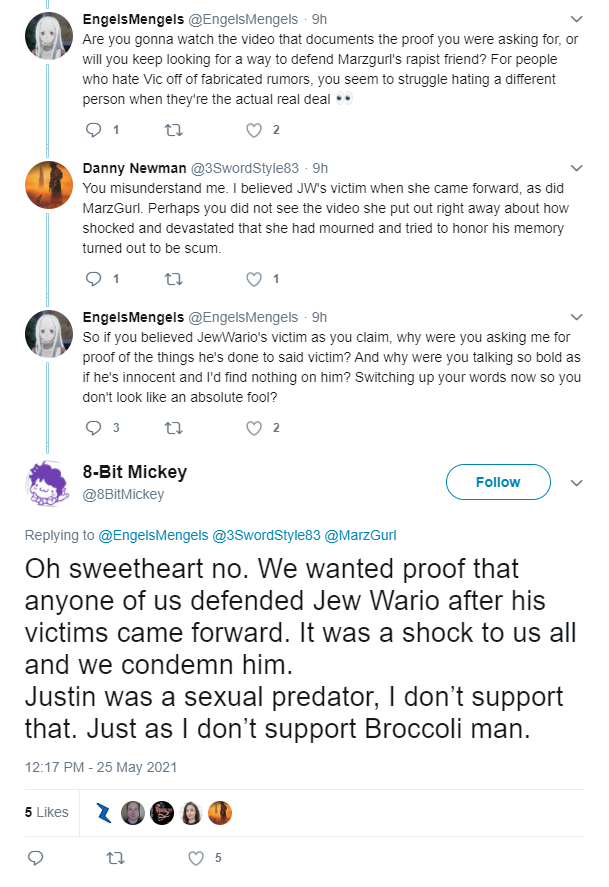The height and width of the screenshot is (887, 609).
Task: Retweet EngelsMengels' first tweet about the video
Action: pos(173,130)
